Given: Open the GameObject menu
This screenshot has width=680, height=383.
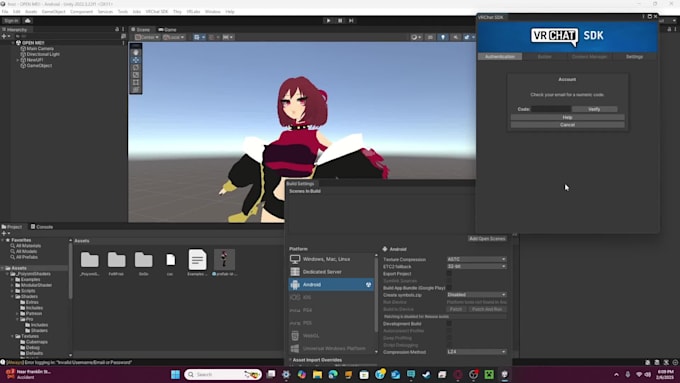Looking at the screenshot, I should (53, 12).
